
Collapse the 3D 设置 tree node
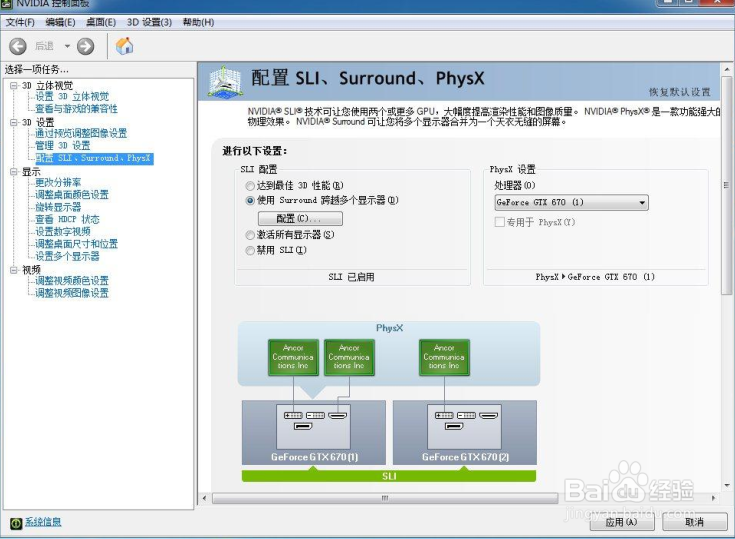click(15, 122)
